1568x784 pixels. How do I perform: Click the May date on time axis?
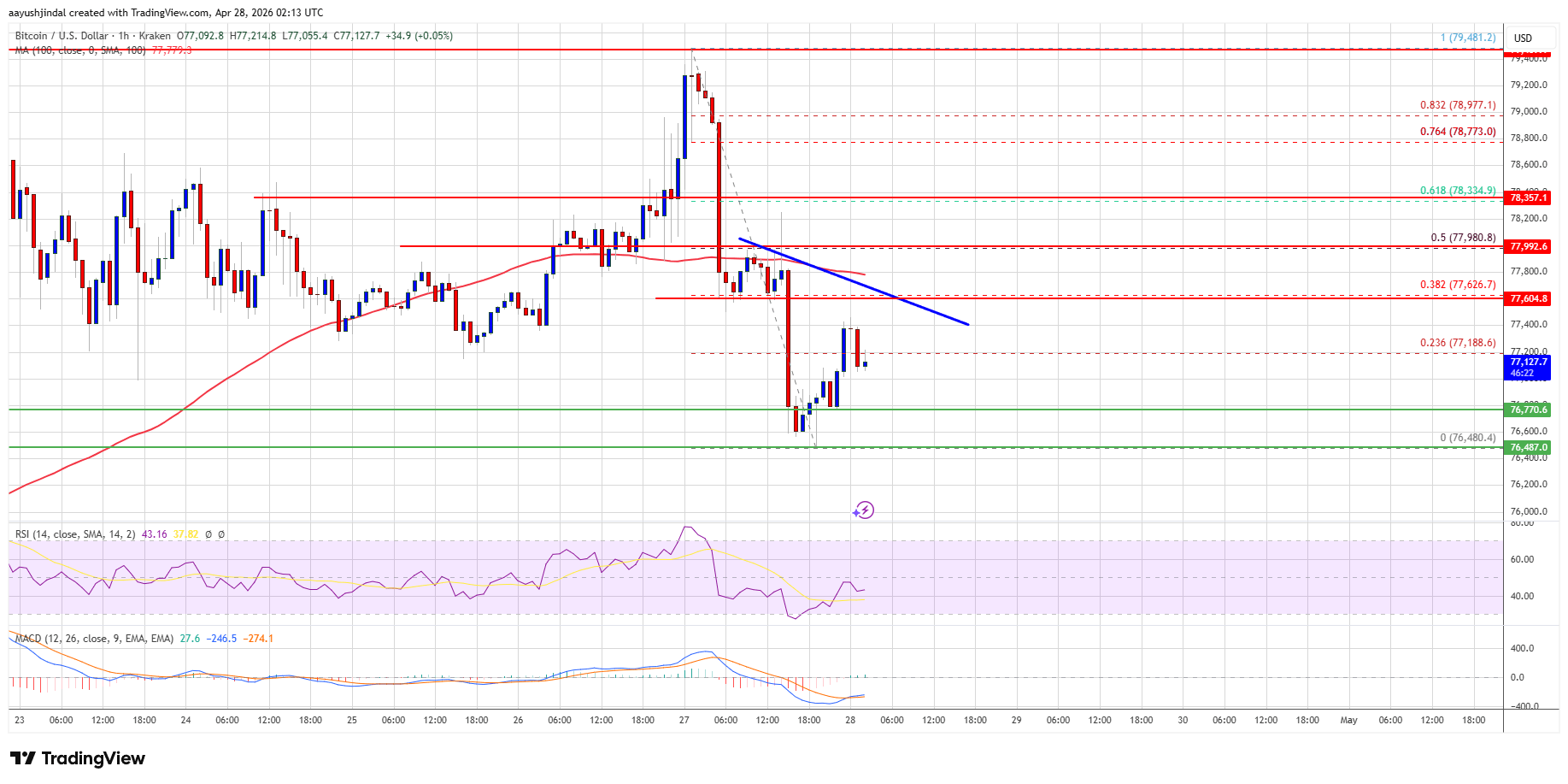coord(1348,720)
